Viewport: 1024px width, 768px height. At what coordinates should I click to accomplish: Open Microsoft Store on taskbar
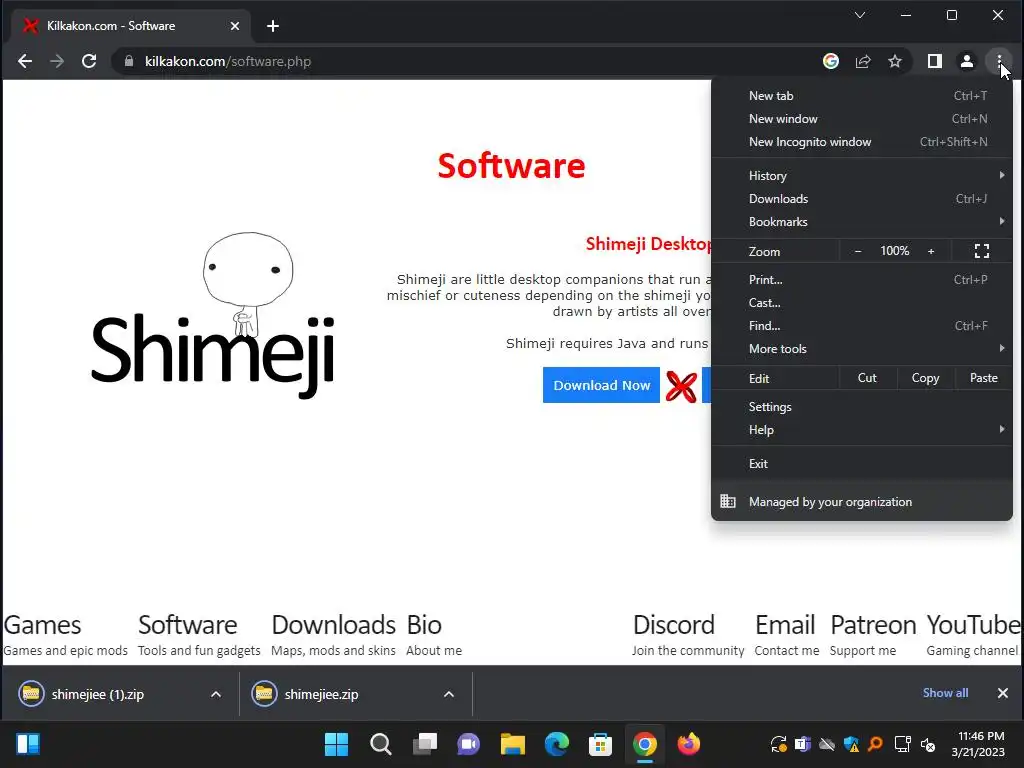(x=600, y=744)
